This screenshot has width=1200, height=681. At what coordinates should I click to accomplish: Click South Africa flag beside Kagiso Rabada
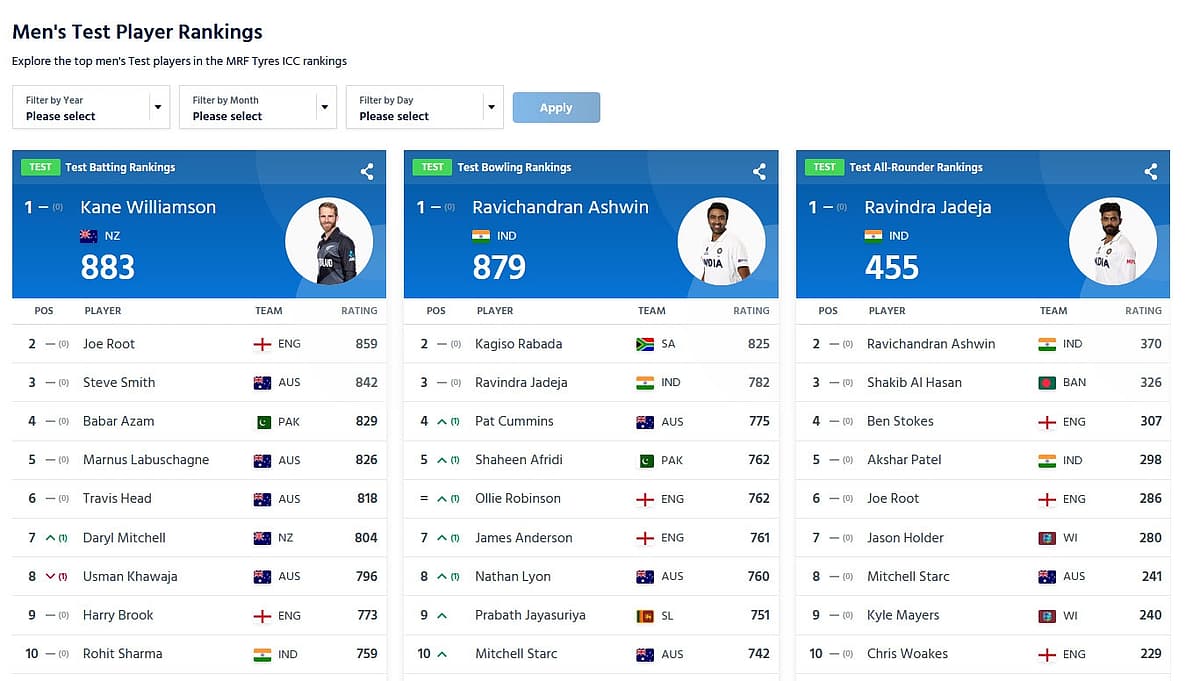tap(645, 344)
